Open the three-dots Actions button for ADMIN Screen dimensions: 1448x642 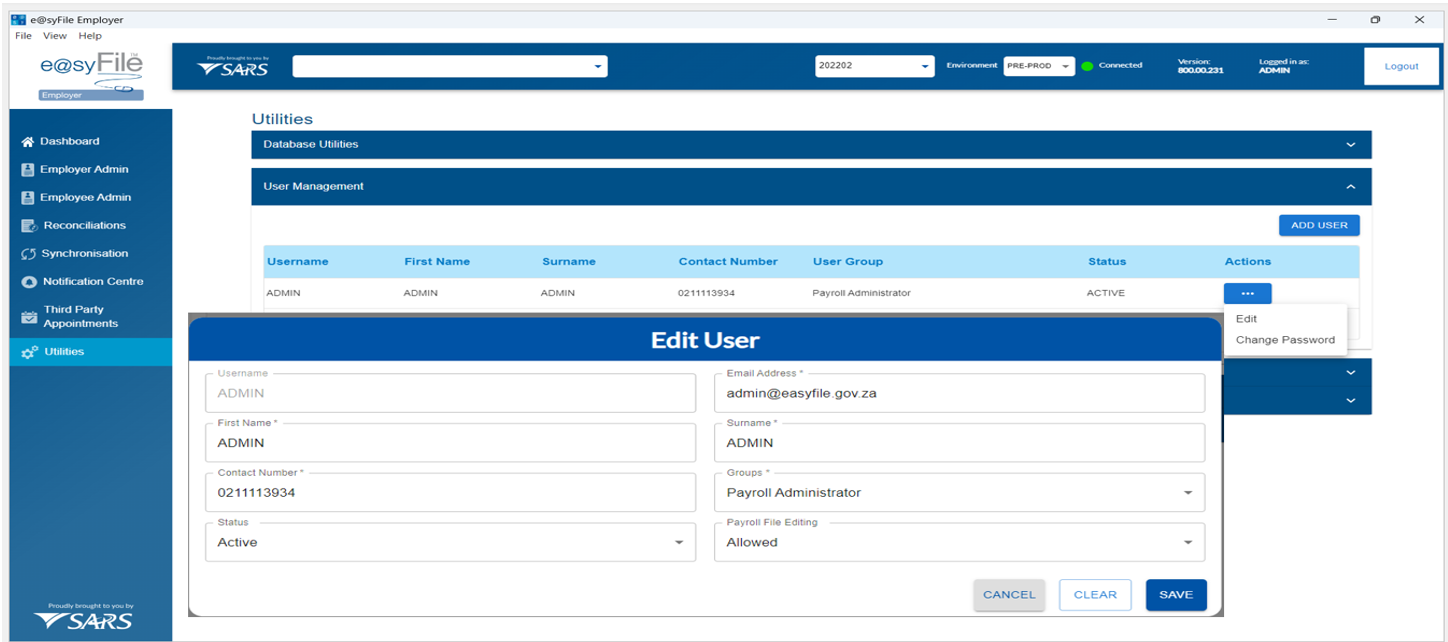(1247, 294)
